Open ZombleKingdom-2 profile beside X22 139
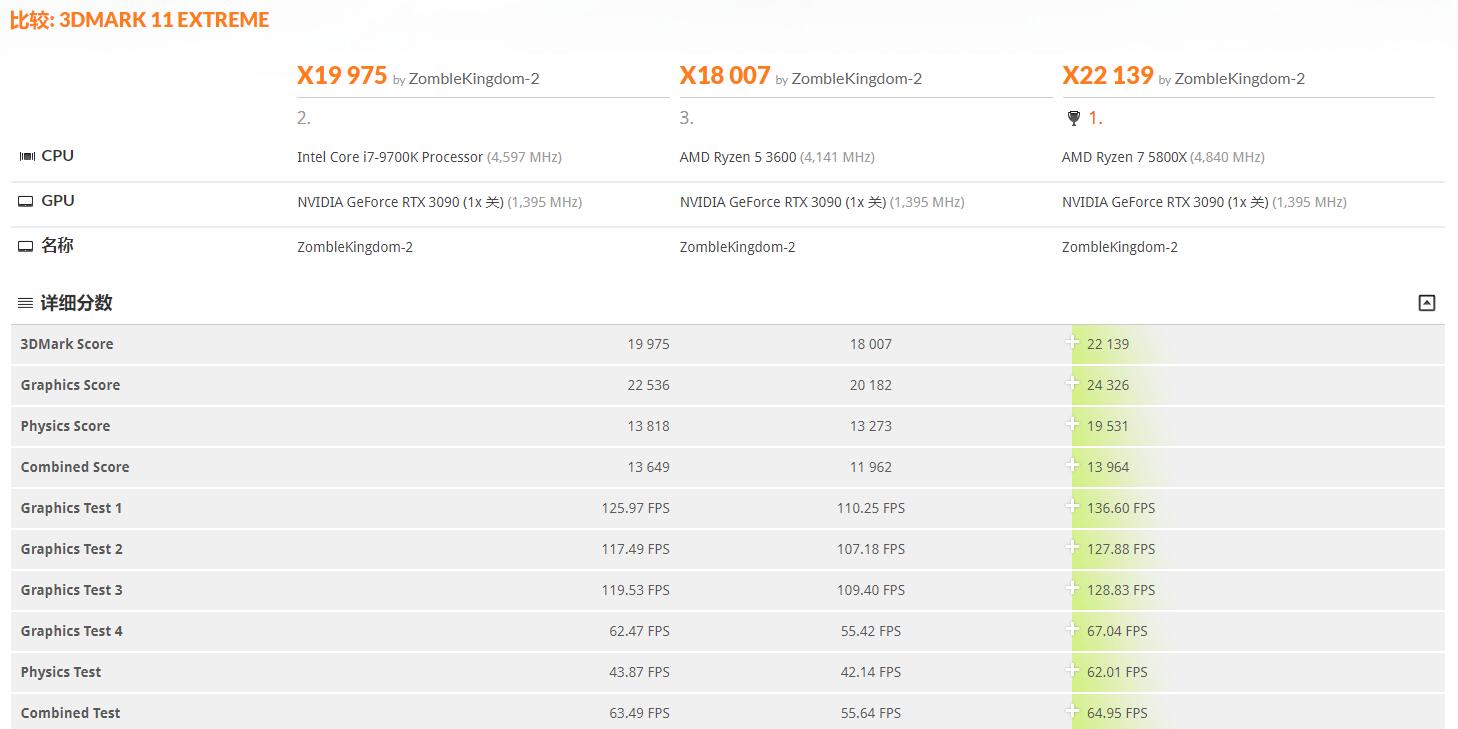1458x729 pixels. click(1240, 79)
